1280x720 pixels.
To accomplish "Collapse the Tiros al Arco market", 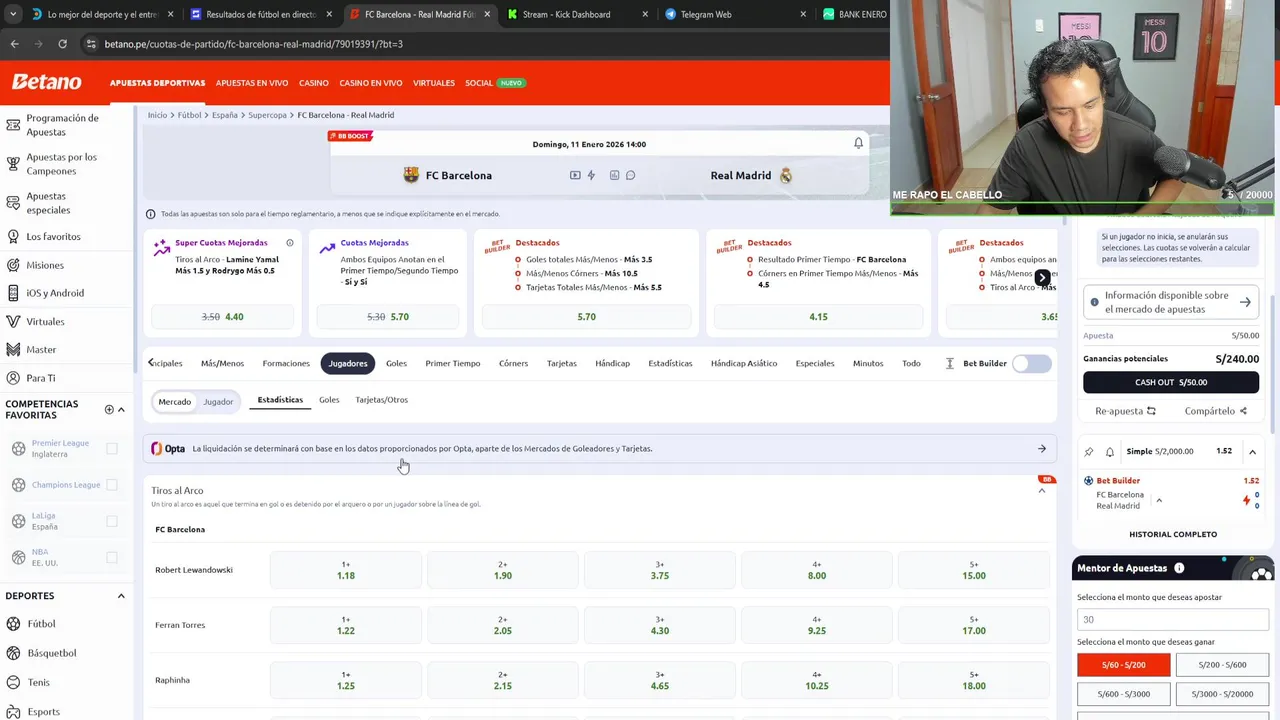I will 1042,491.
